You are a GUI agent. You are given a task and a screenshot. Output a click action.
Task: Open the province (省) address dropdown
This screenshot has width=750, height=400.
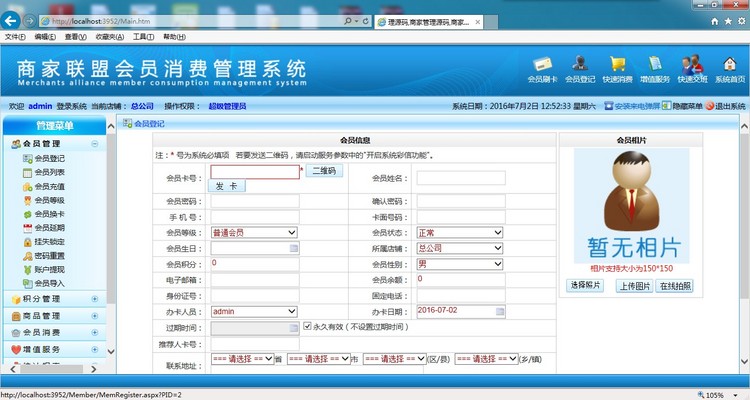pos(243,359)
